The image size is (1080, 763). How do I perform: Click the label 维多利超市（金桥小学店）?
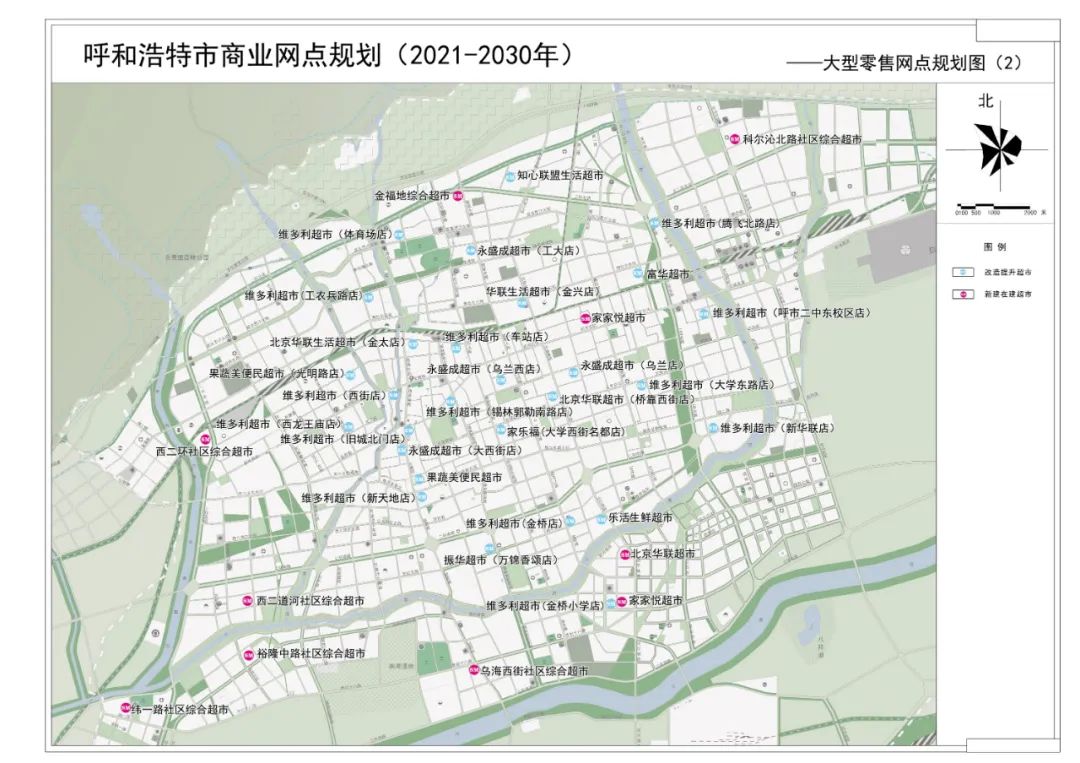click(x=546, y=606)
